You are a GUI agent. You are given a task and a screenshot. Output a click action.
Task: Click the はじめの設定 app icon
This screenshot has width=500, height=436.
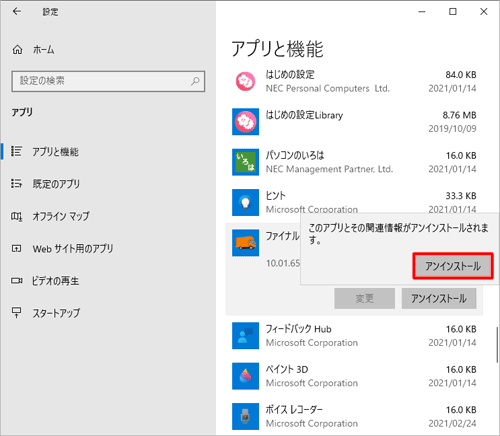(246, 81)
